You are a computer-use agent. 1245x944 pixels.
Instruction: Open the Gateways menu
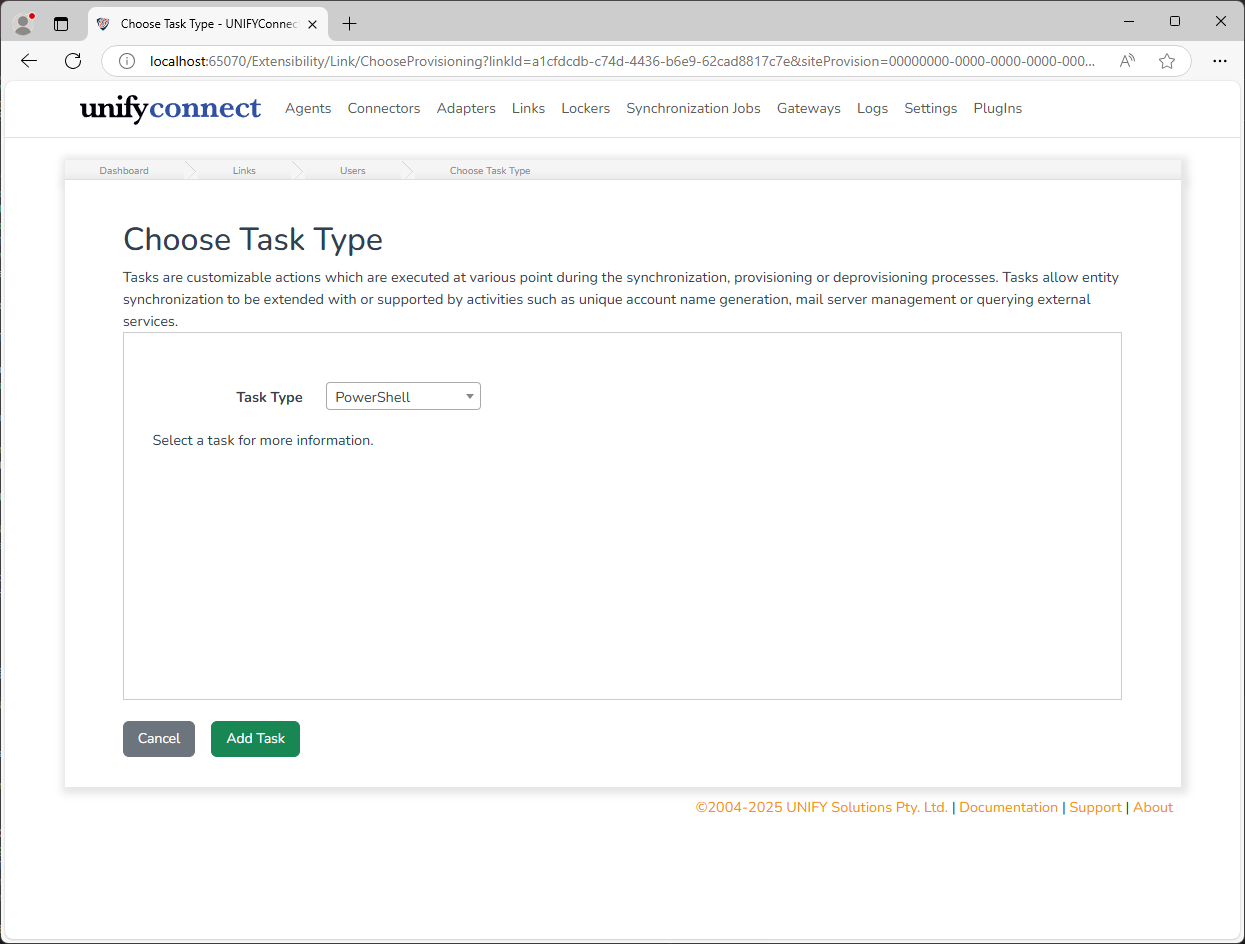(x=808, y=108)
